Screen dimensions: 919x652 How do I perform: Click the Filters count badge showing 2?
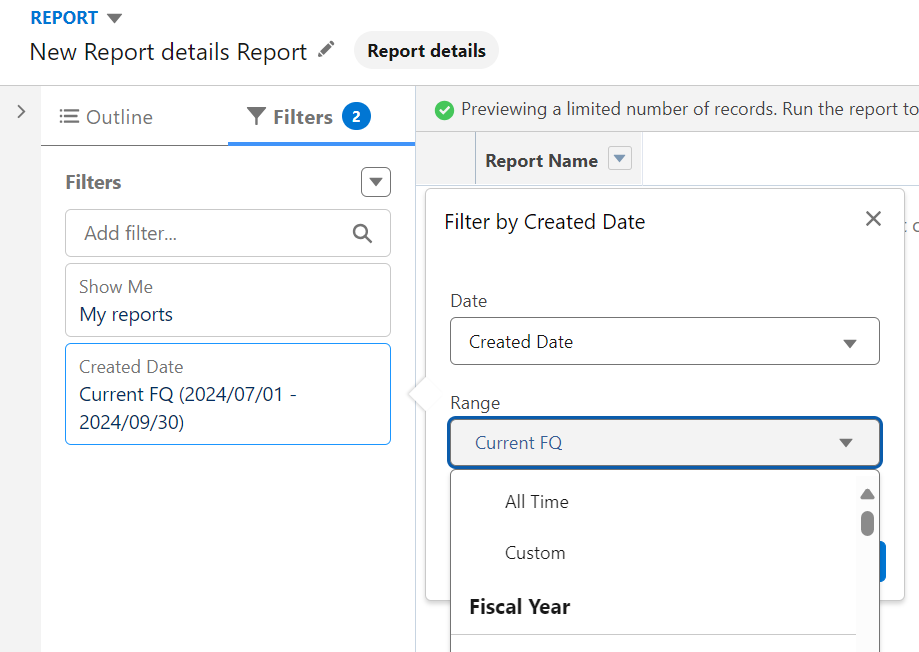tap(356, 116)
